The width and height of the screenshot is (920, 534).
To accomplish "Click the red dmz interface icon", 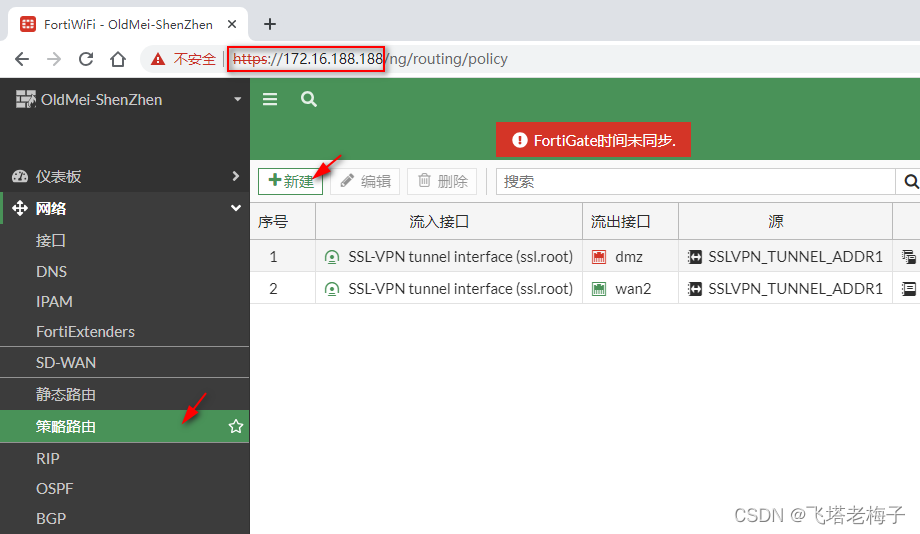I will [x=599, y=257].
